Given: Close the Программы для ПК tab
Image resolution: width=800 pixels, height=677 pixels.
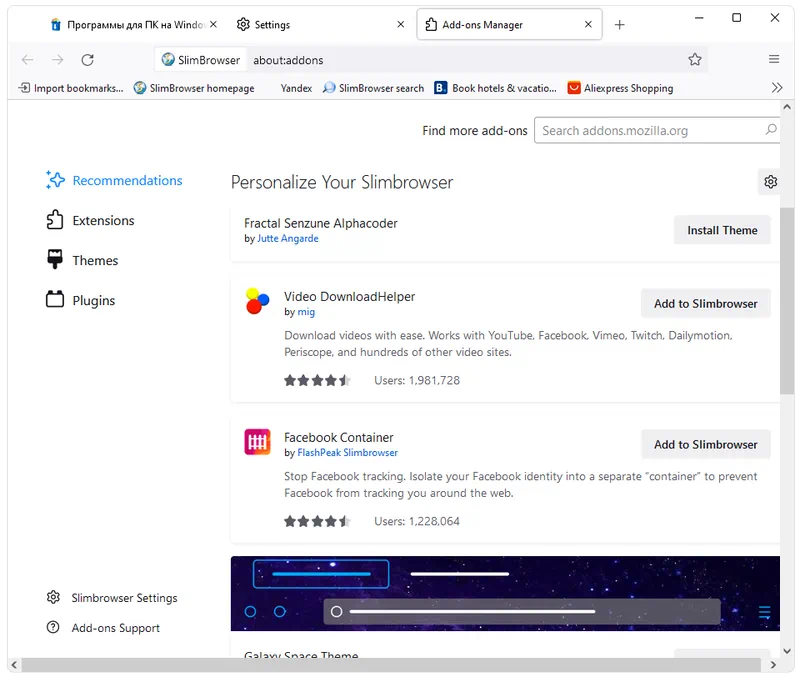Looking at the screenshot, I should (213, 24).
